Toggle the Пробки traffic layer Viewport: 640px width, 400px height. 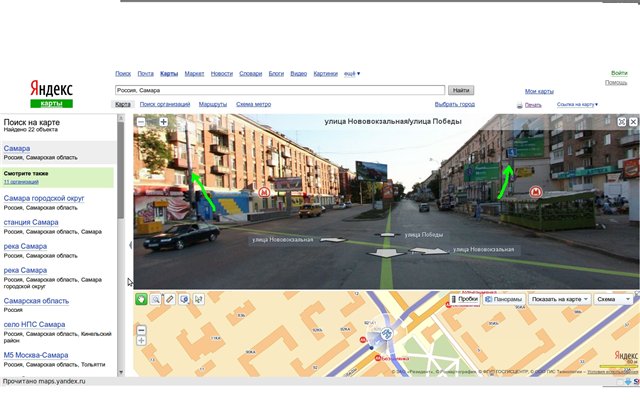click(x=465, y=299)
